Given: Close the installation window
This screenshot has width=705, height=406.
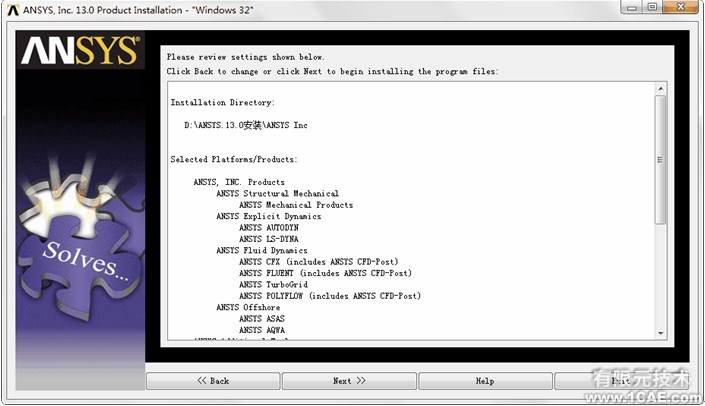Looking at the screenshot, I should (x=681, y=7).
